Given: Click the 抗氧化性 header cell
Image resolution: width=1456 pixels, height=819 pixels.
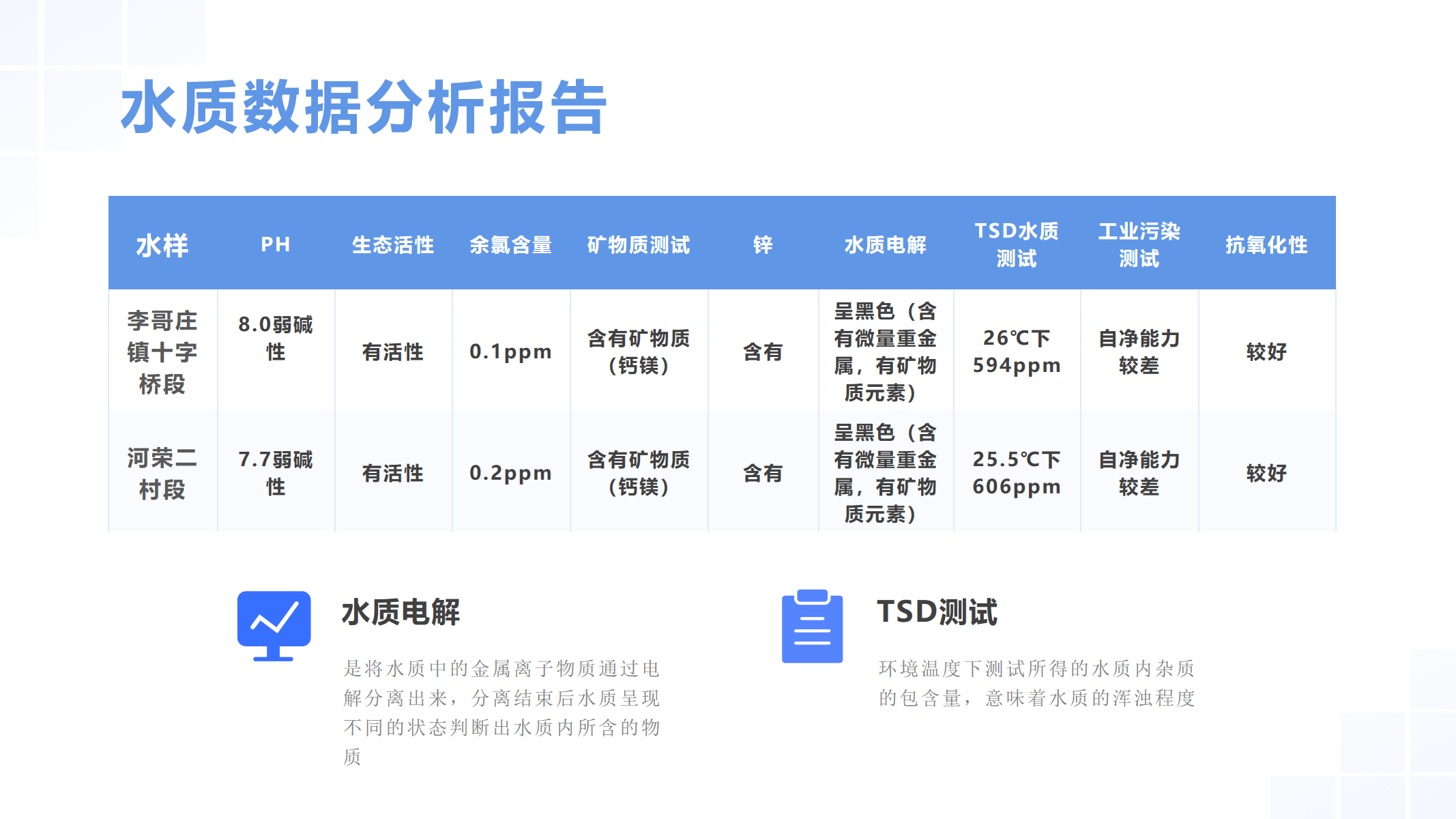Looking at the screenshot, I should click(x=1266, y=245).
